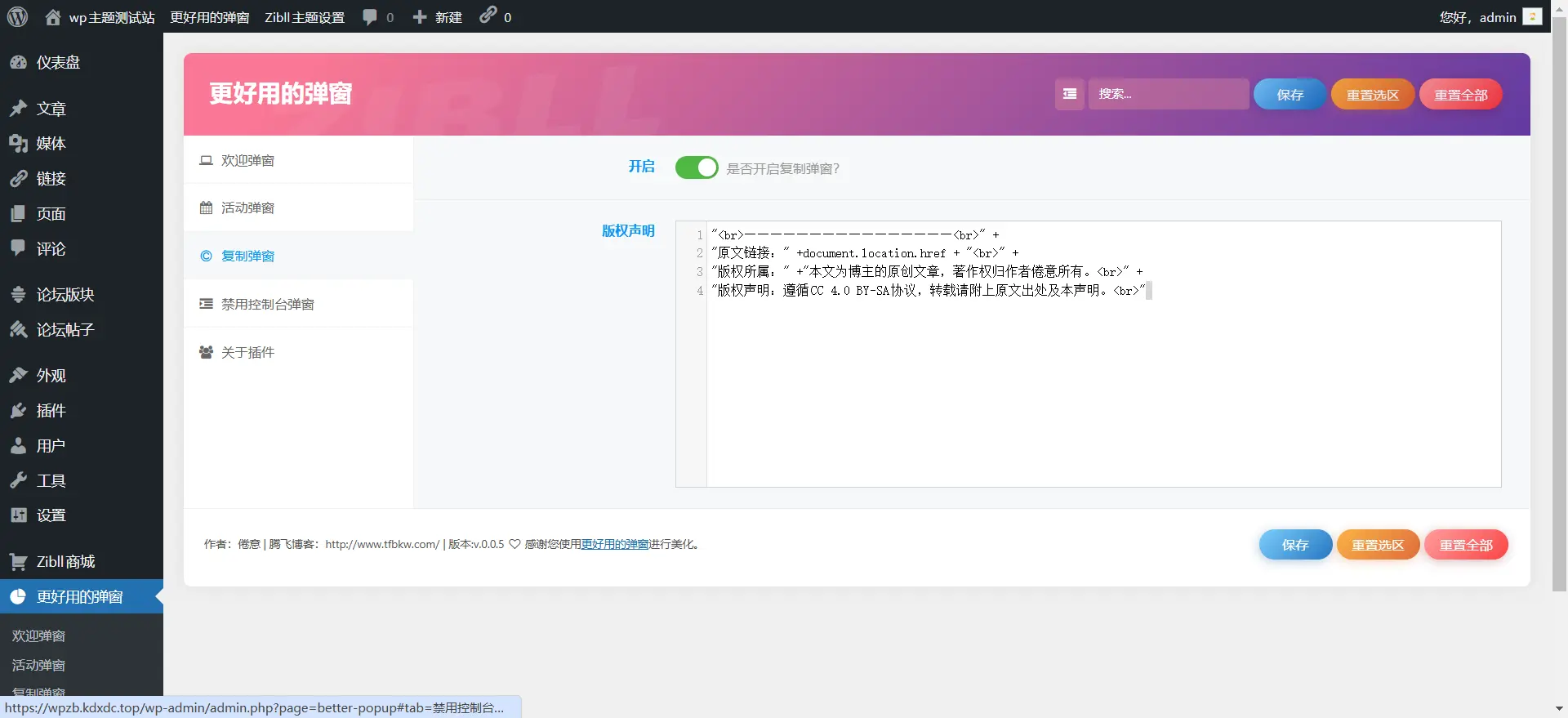Open 活动弹窗 submenu in left sidebar
1568x718 pixels.
pyautogui.click(x=38, y=665)
